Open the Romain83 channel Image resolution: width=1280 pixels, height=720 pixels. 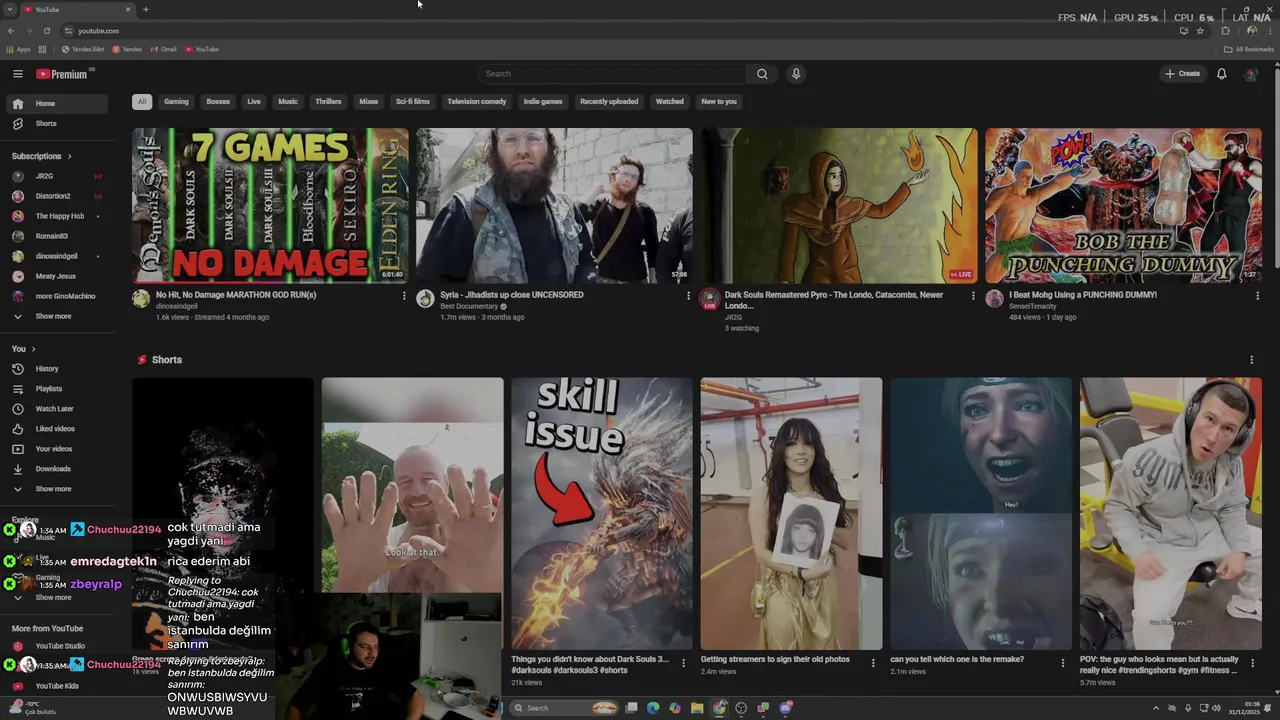(57, 236)
